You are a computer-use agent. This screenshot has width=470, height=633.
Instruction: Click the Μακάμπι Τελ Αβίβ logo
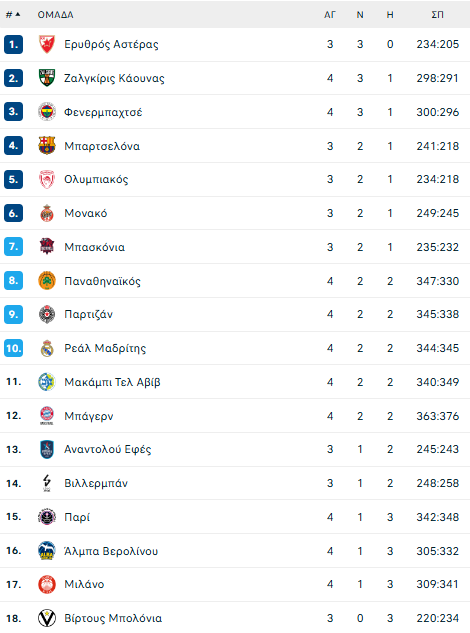pyautogui.click(x=47, y=382)
